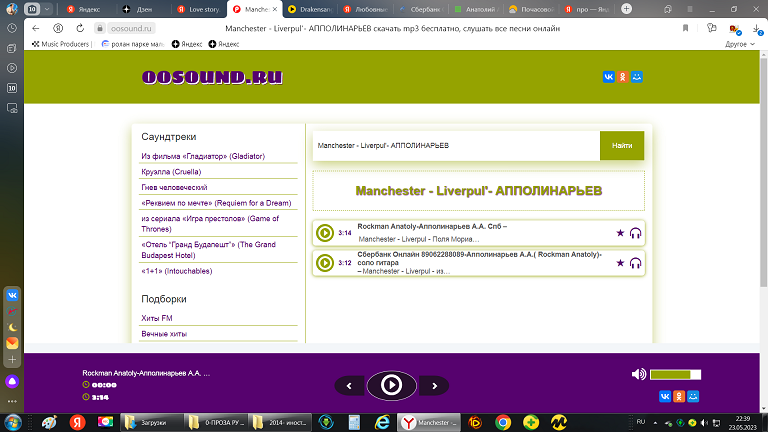Share via Moy Mir icon in header
Image resolution: width=768 pixels, height=432 pixels.
pyautogui.click(x=637, y=77)
